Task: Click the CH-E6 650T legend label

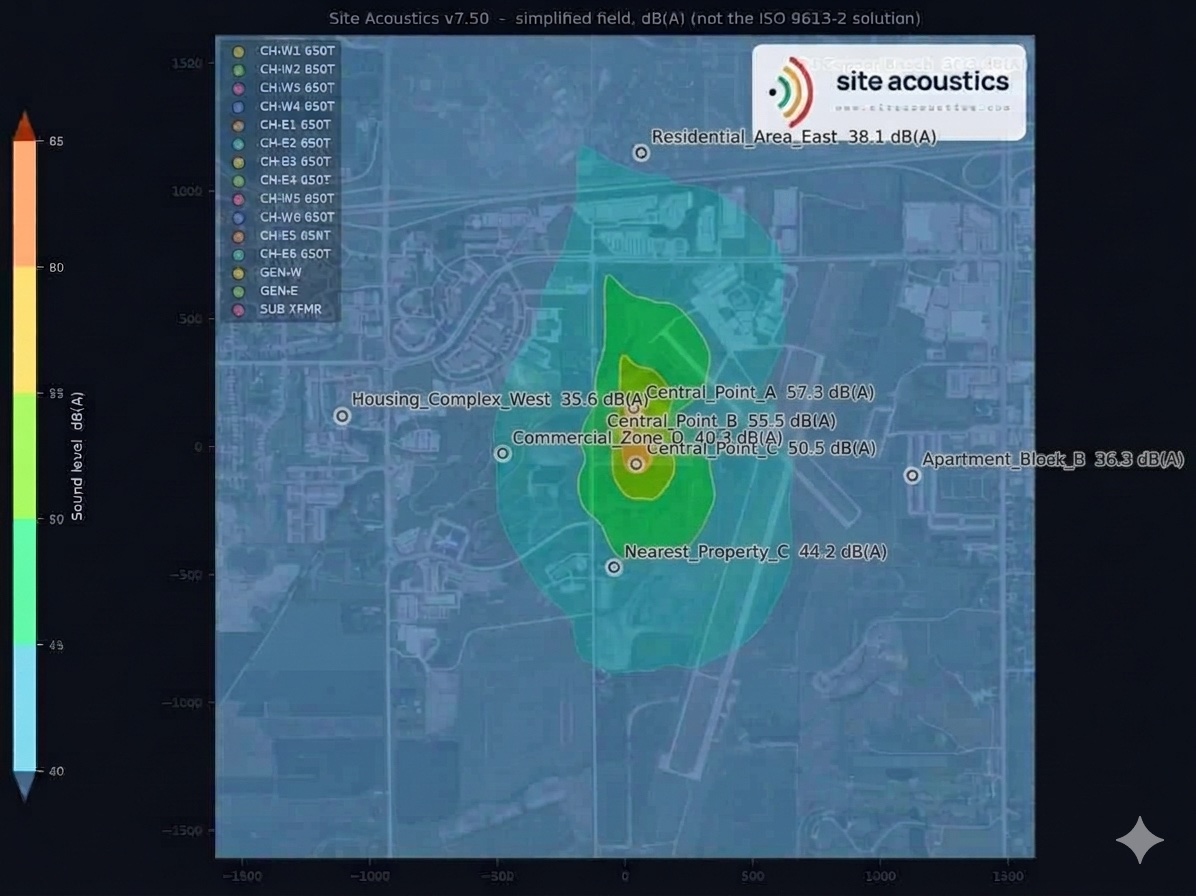Action: point(295,254)
